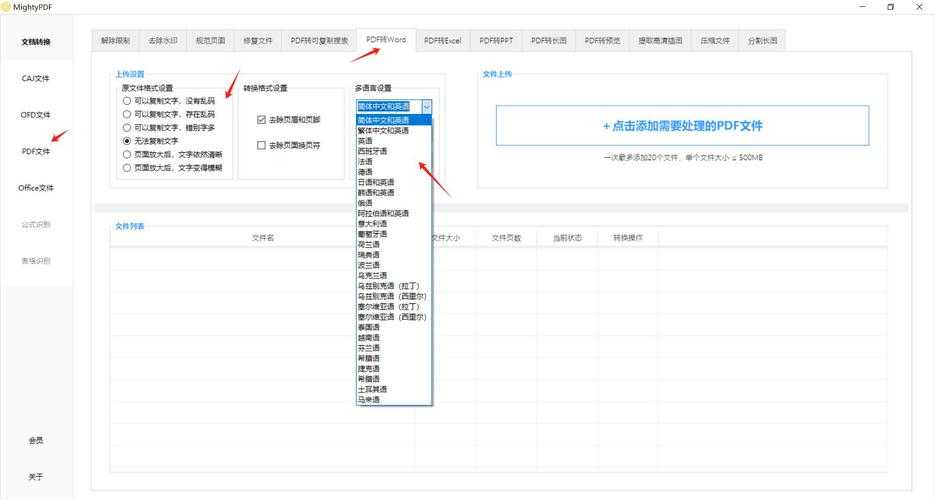
Task: Pick 阿拉伯语和英语 in the language list
Action: tap(394, 213)
